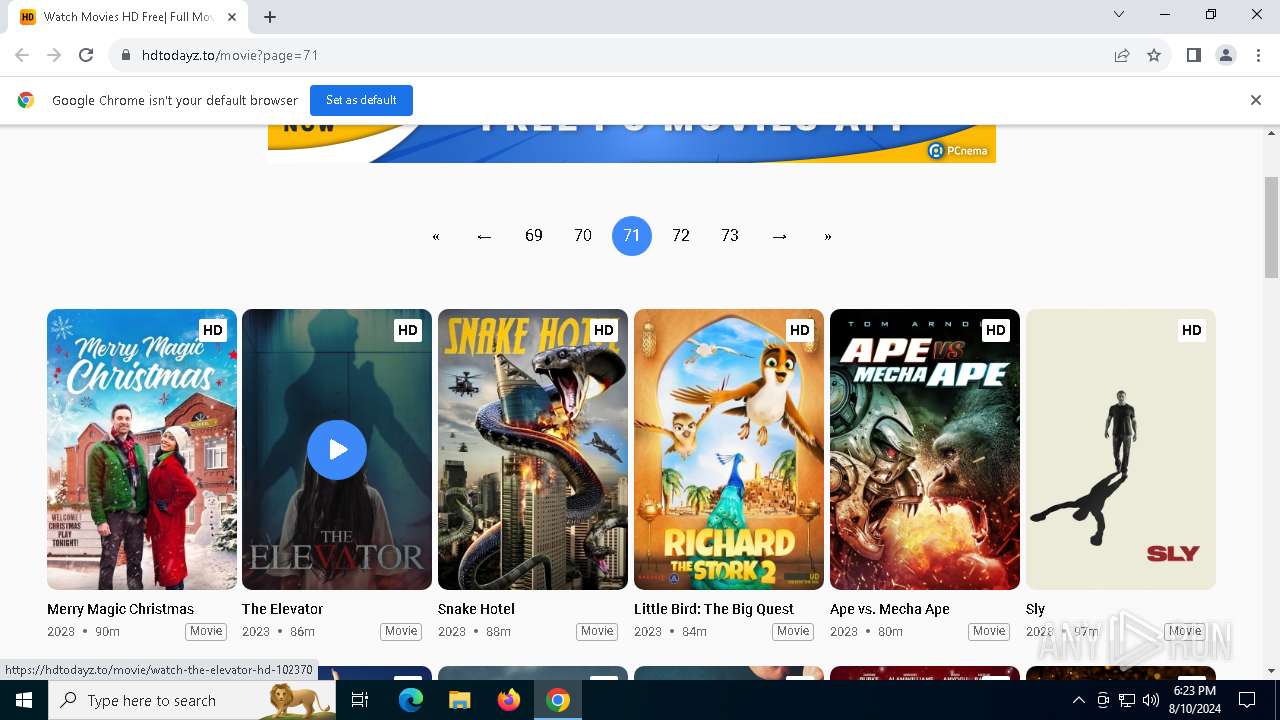Click the site info lock icon
This screenshot has height=720, width=1280.
pyautogui.click(x=125, y=55)
